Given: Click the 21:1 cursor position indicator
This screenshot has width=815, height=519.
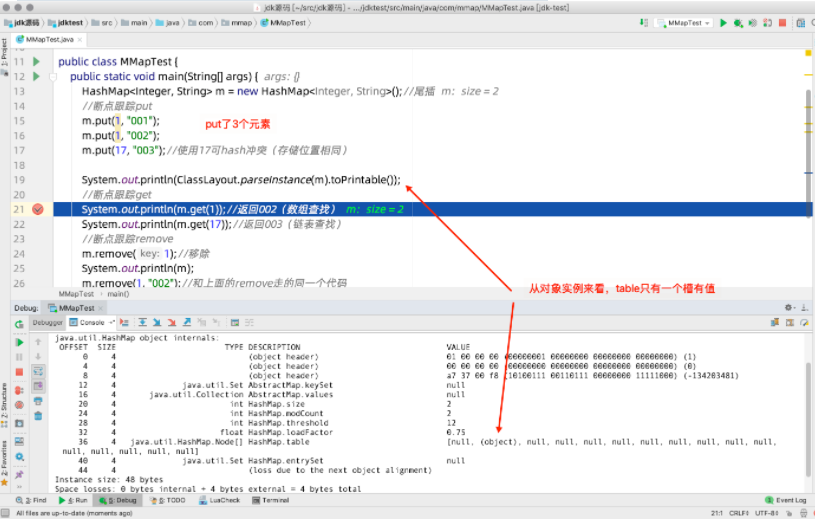Looking at the screenshot, I should (717, 513).
